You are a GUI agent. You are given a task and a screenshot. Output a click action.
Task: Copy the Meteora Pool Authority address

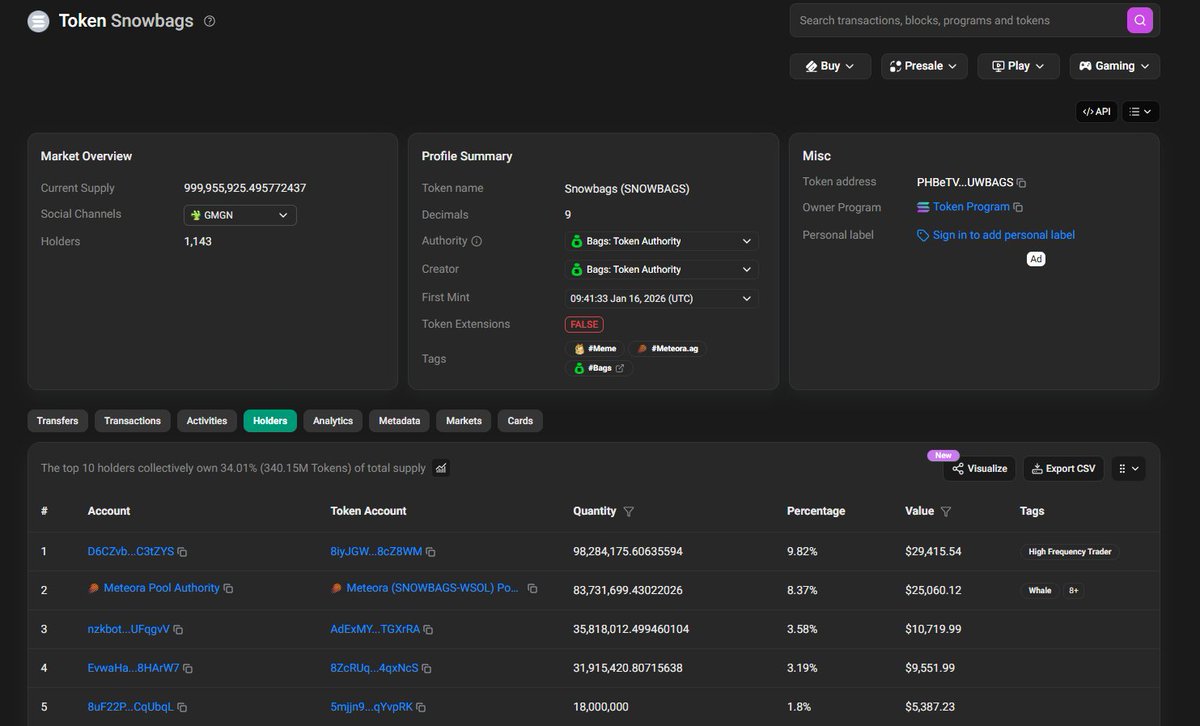coord(228,589)
